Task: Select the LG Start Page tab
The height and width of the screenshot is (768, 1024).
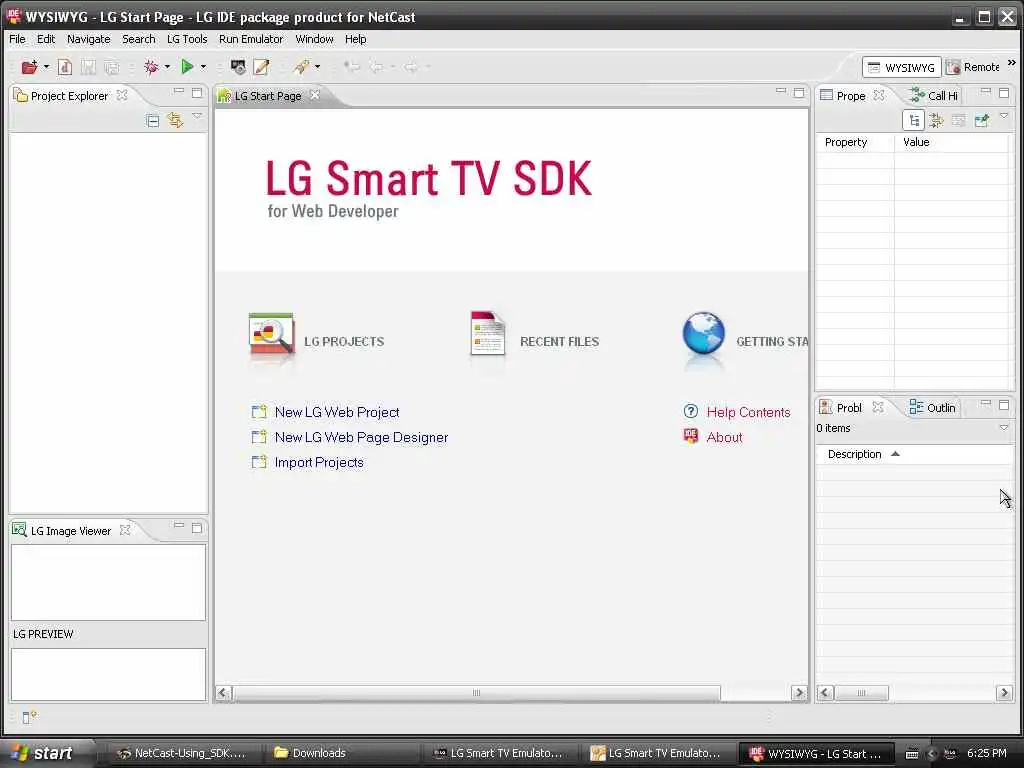Action: [260, 96]
